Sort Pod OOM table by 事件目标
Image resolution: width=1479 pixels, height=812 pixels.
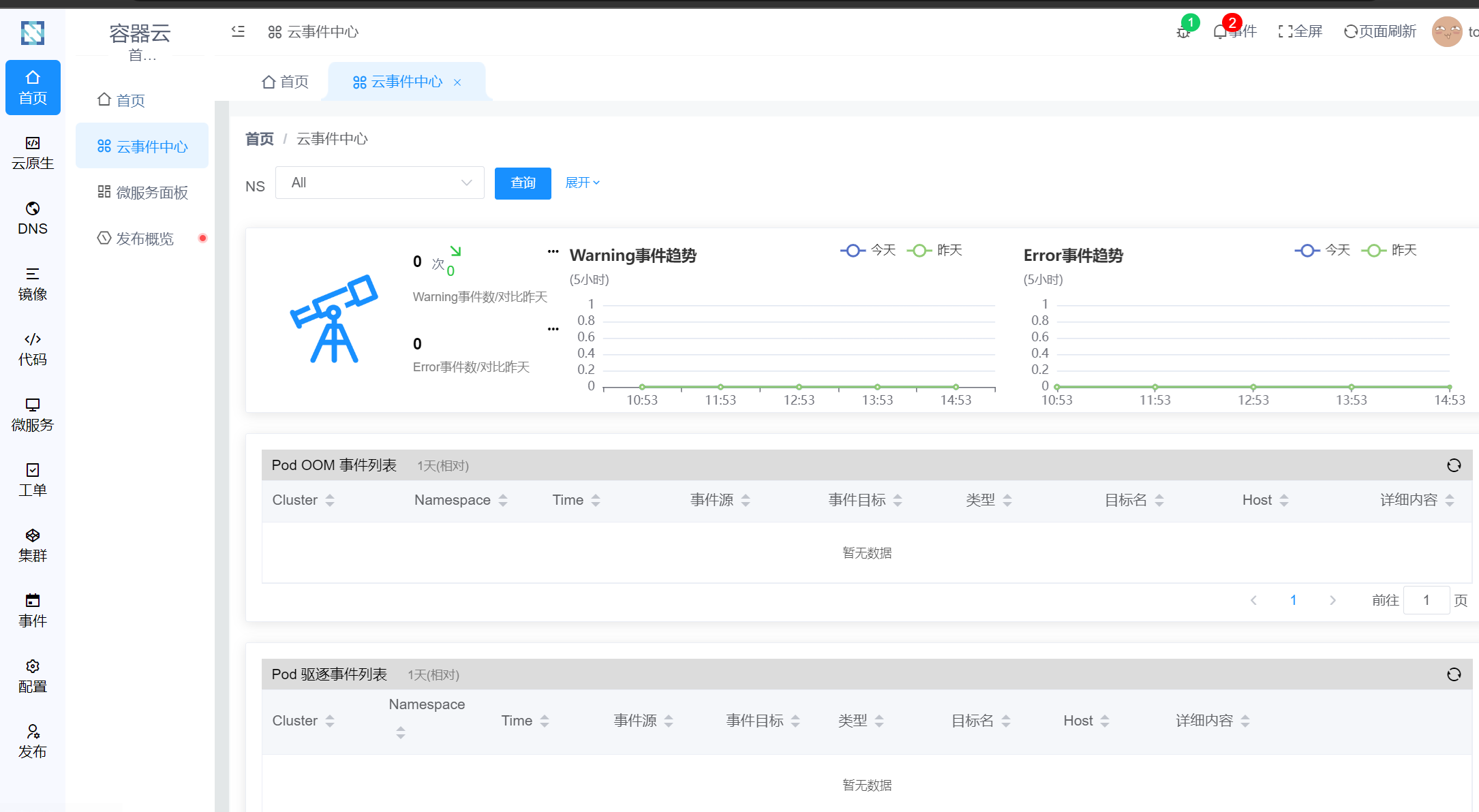tap(898, 500)
